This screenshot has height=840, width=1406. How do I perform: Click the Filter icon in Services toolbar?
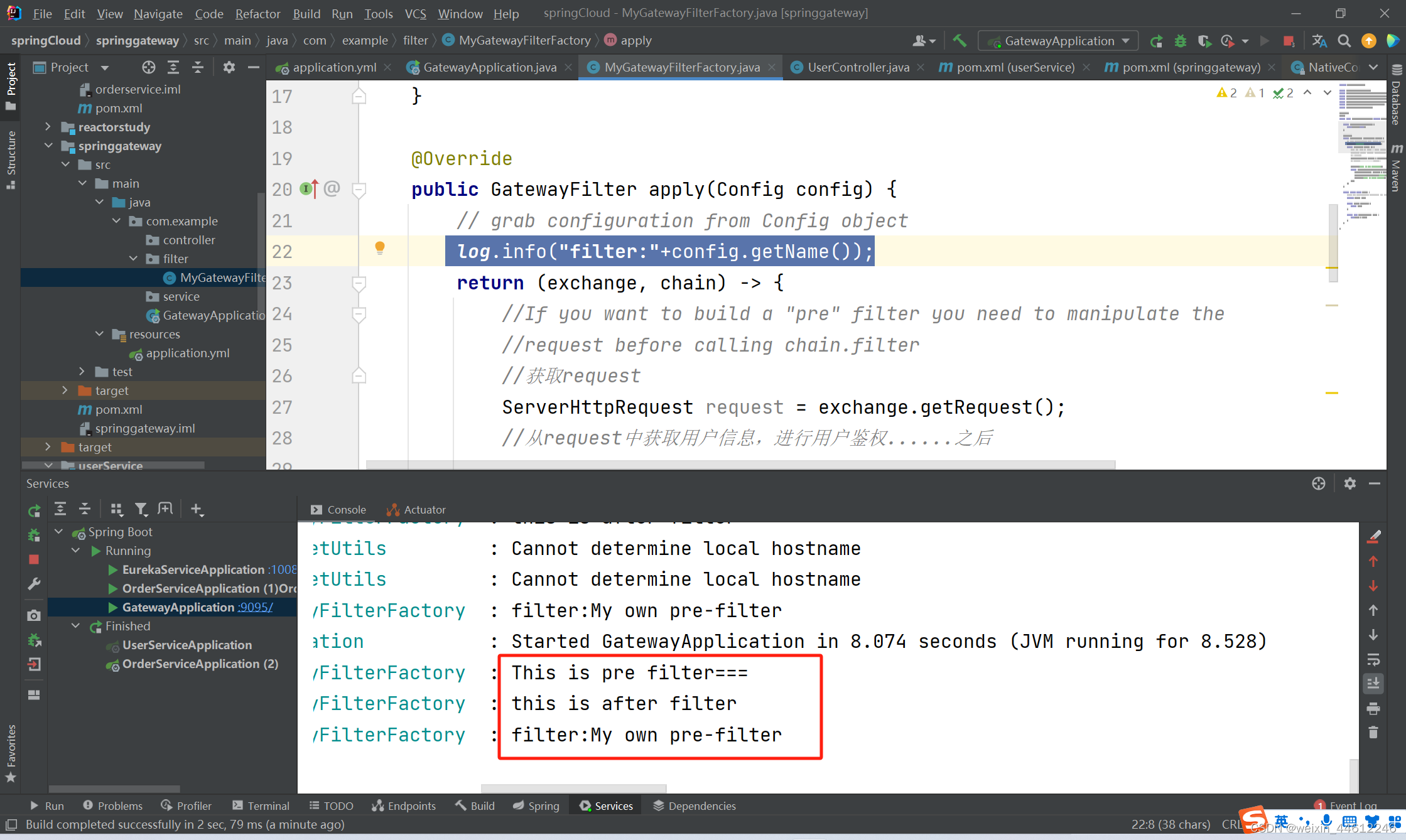(141, 509)
